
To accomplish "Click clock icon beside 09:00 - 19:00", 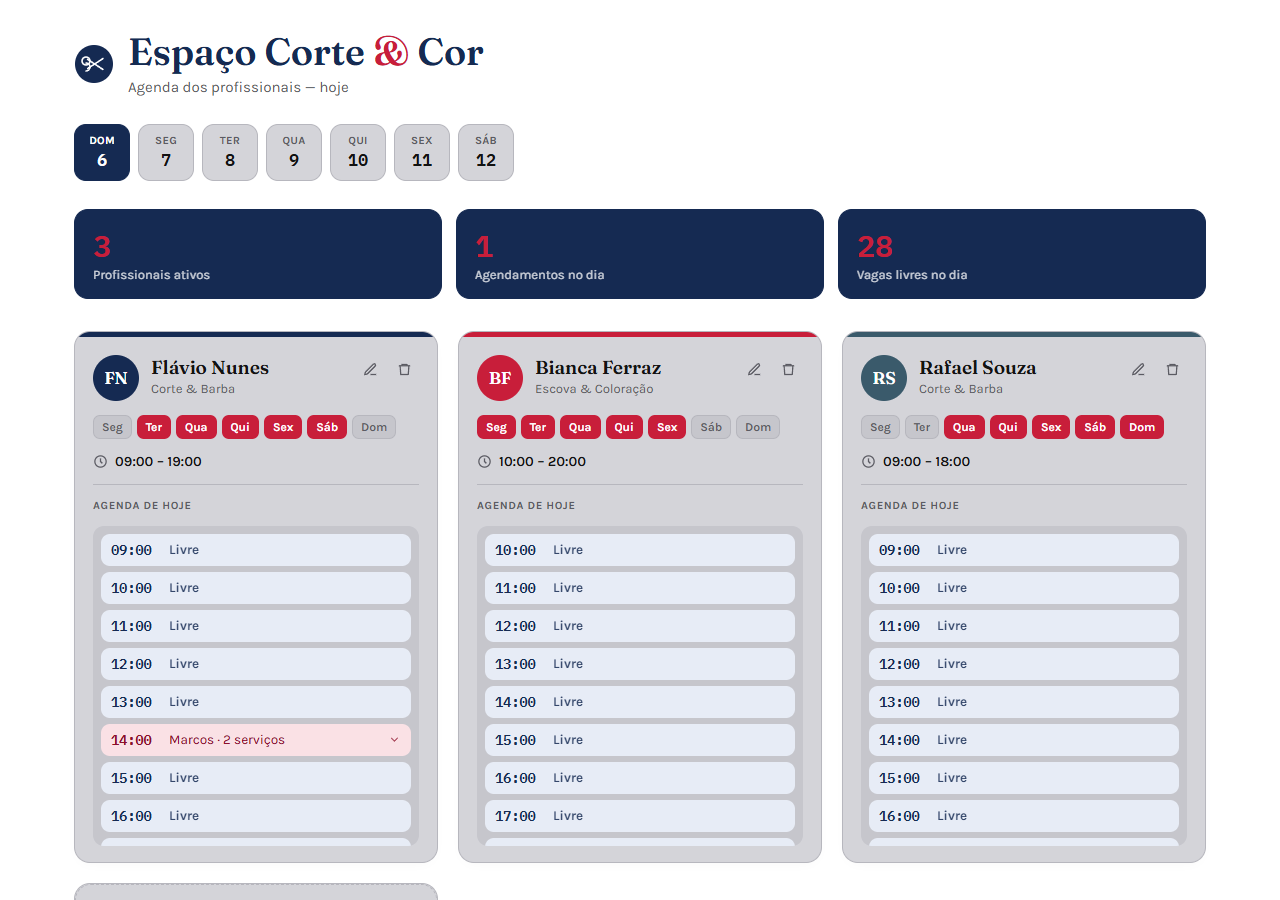I will [100, 462].
